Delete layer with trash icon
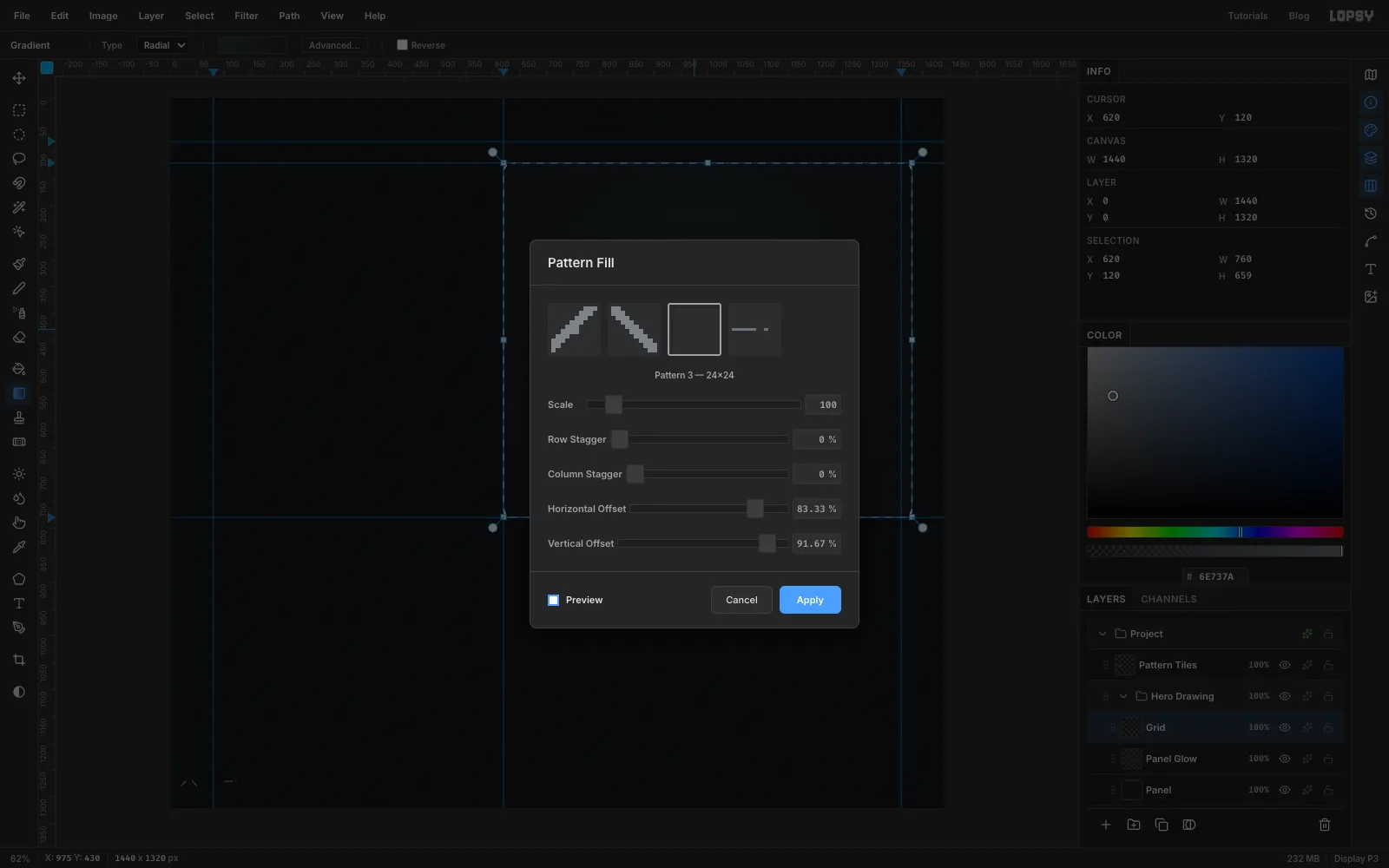Image resolution: width=1389 pixels, height=868 pixels. point(1325,825)
